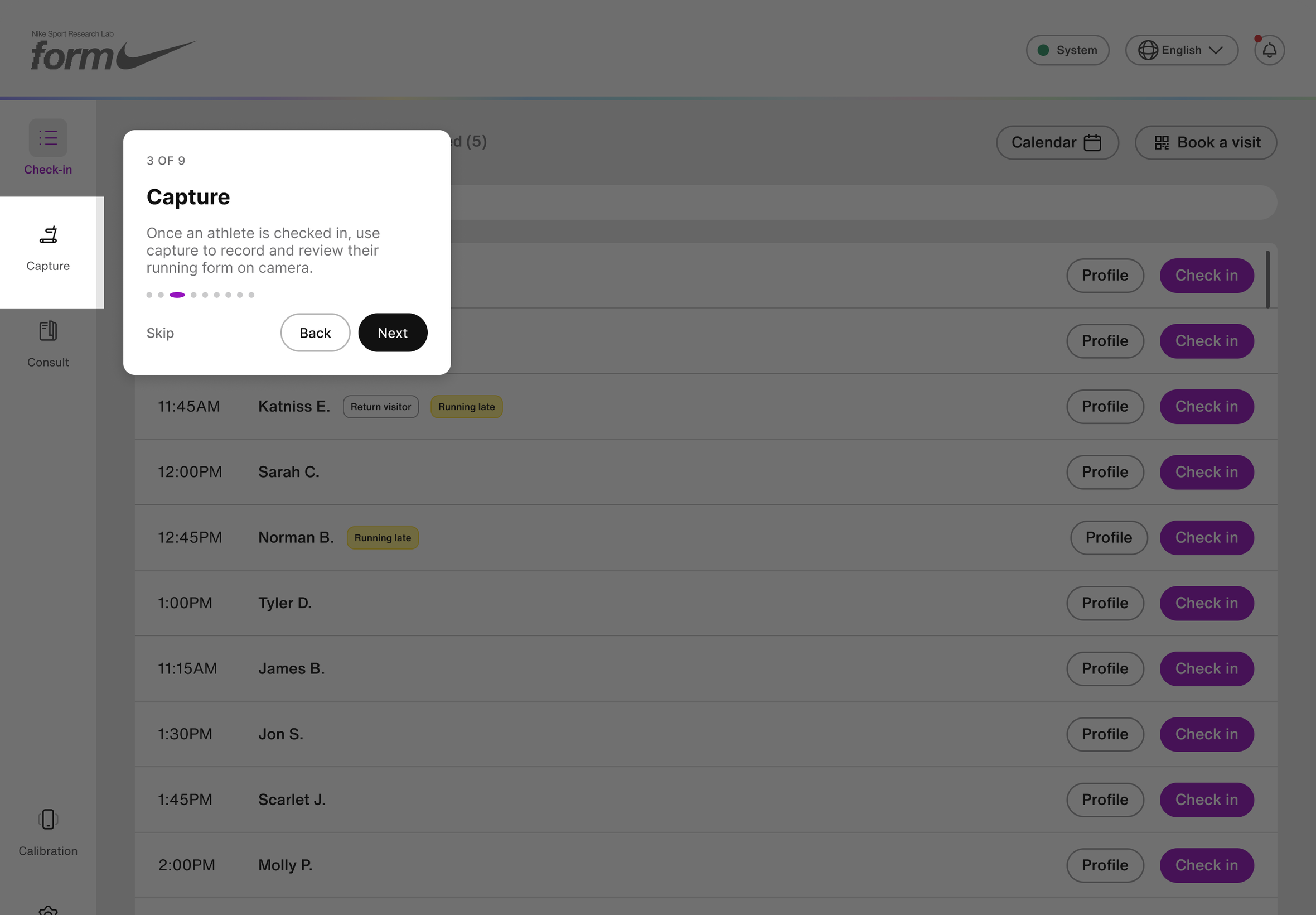The width and height of the screenshot is (1316, 915).
Task: Skip the onboarding tour
Action: tap(160, 333)
